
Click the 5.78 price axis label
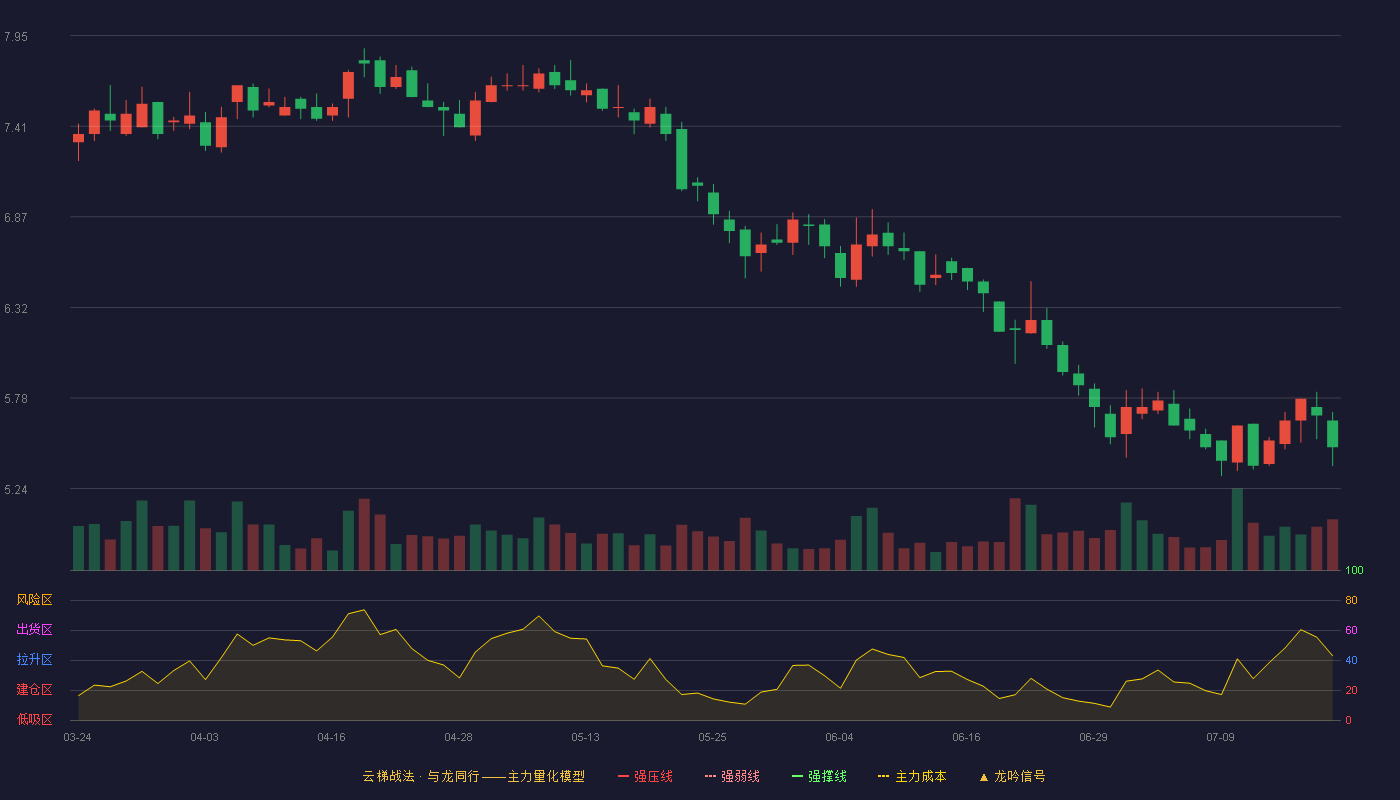click(x=16, y=399)
